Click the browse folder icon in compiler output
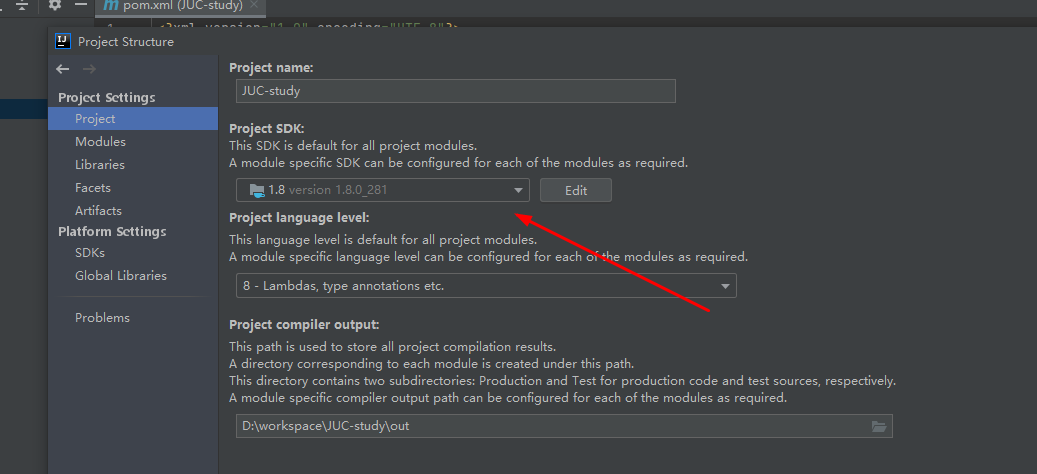Viewport: 1037px width, 474px height. click(878, 426)
